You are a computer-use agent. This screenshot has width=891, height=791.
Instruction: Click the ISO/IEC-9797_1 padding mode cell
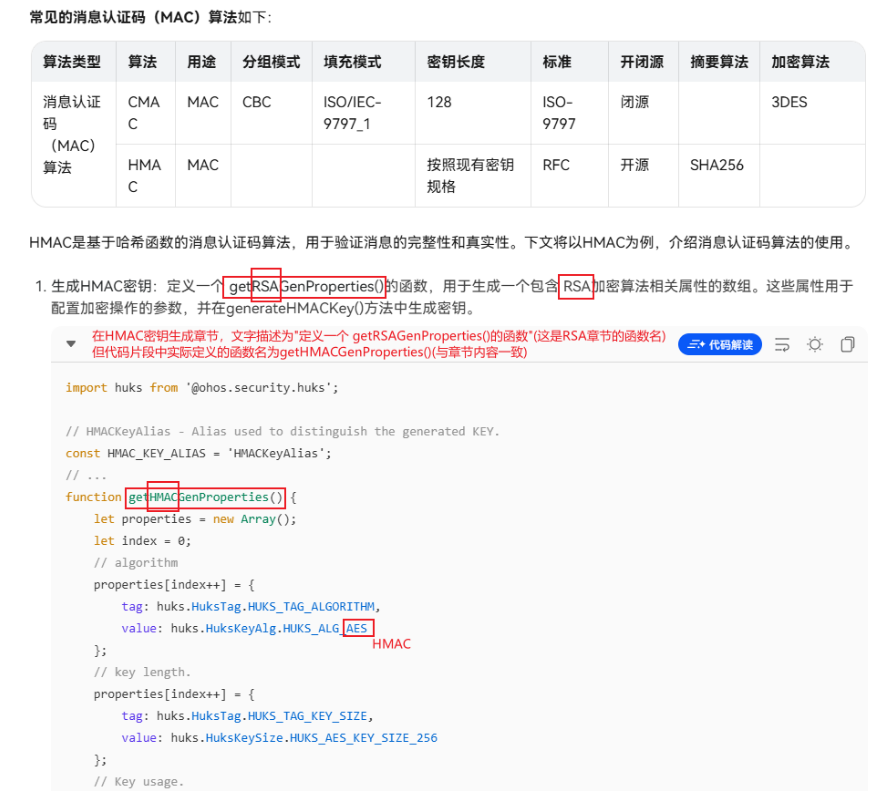352,113
